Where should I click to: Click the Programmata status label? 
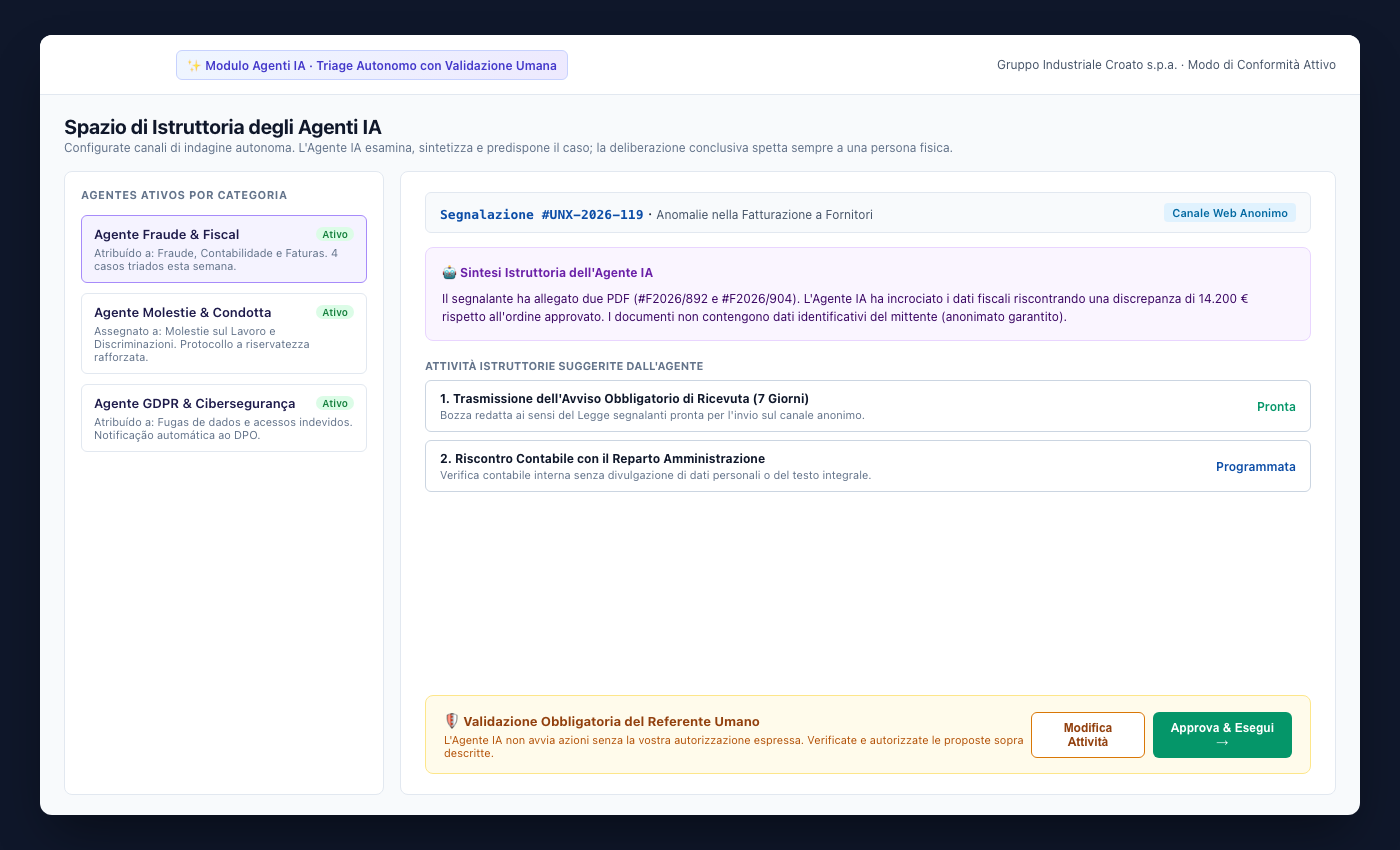point(1256,467)
